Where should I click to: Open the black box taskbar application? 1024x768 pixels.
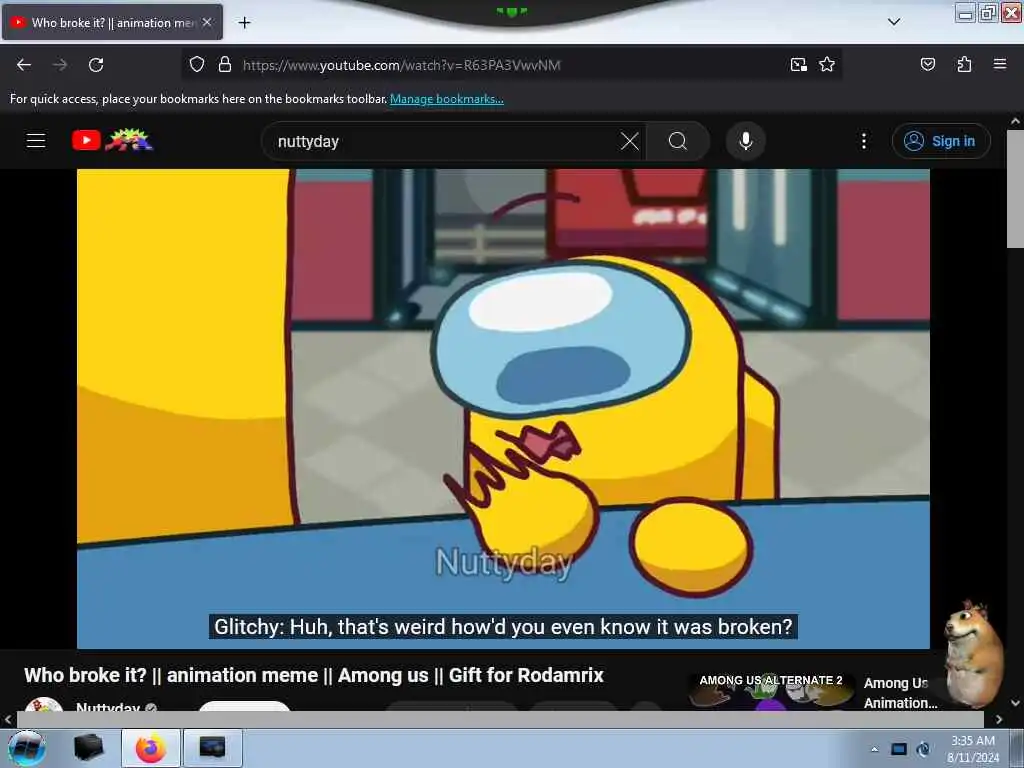pos(88,748)
